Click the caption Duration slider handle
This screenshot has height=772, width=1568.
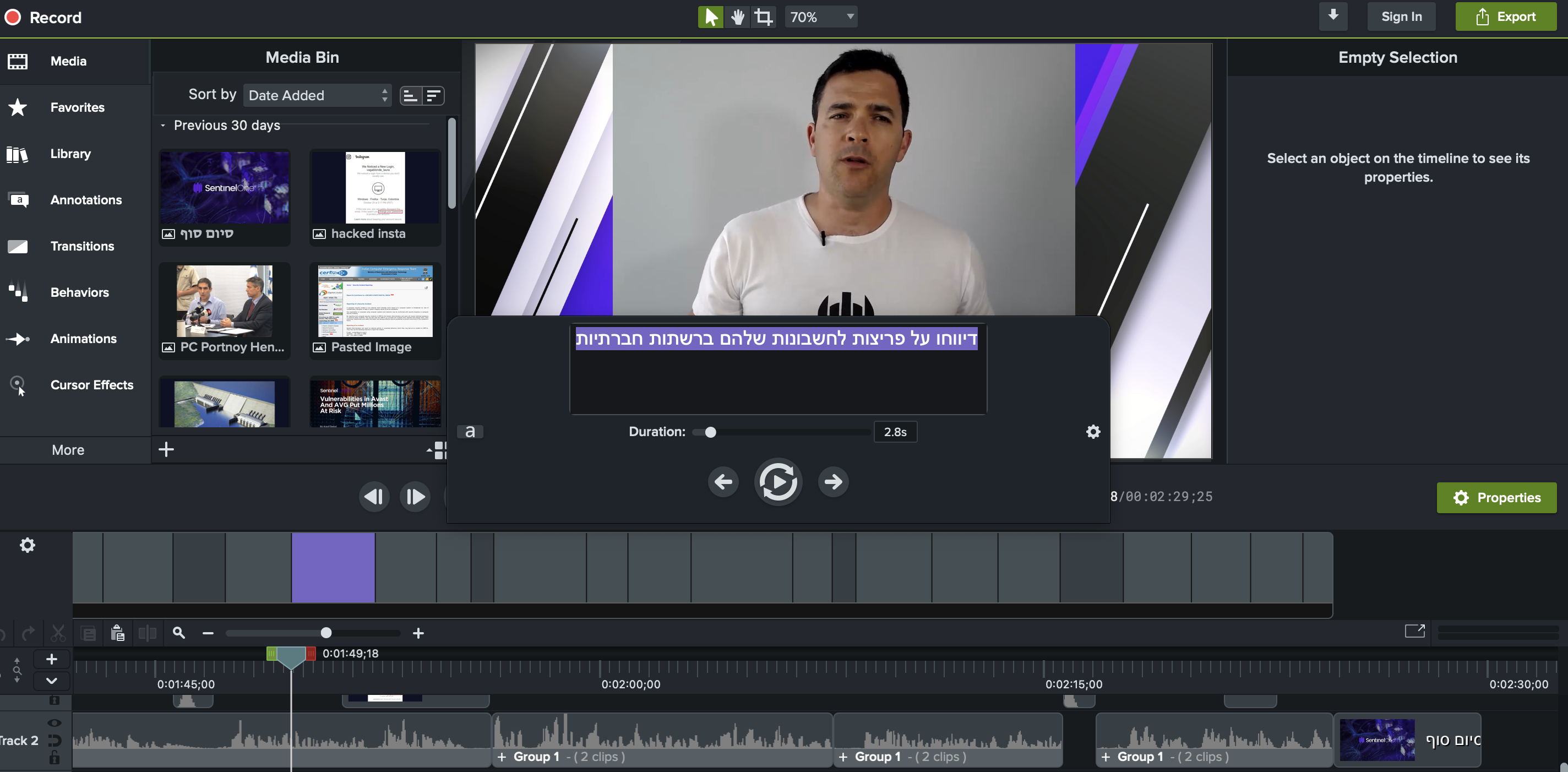[710, 432]
